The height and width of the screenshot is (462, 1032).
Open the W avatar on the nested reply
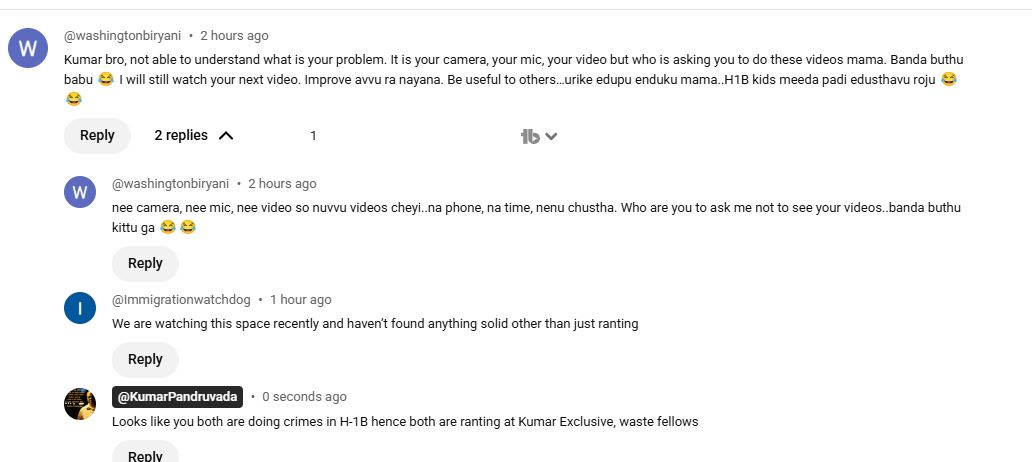(80, 192)
